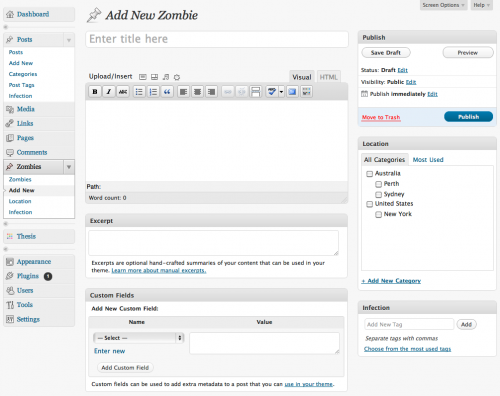
Task: Open the Comments section in the sidebar
Action: tap(32, 152)
